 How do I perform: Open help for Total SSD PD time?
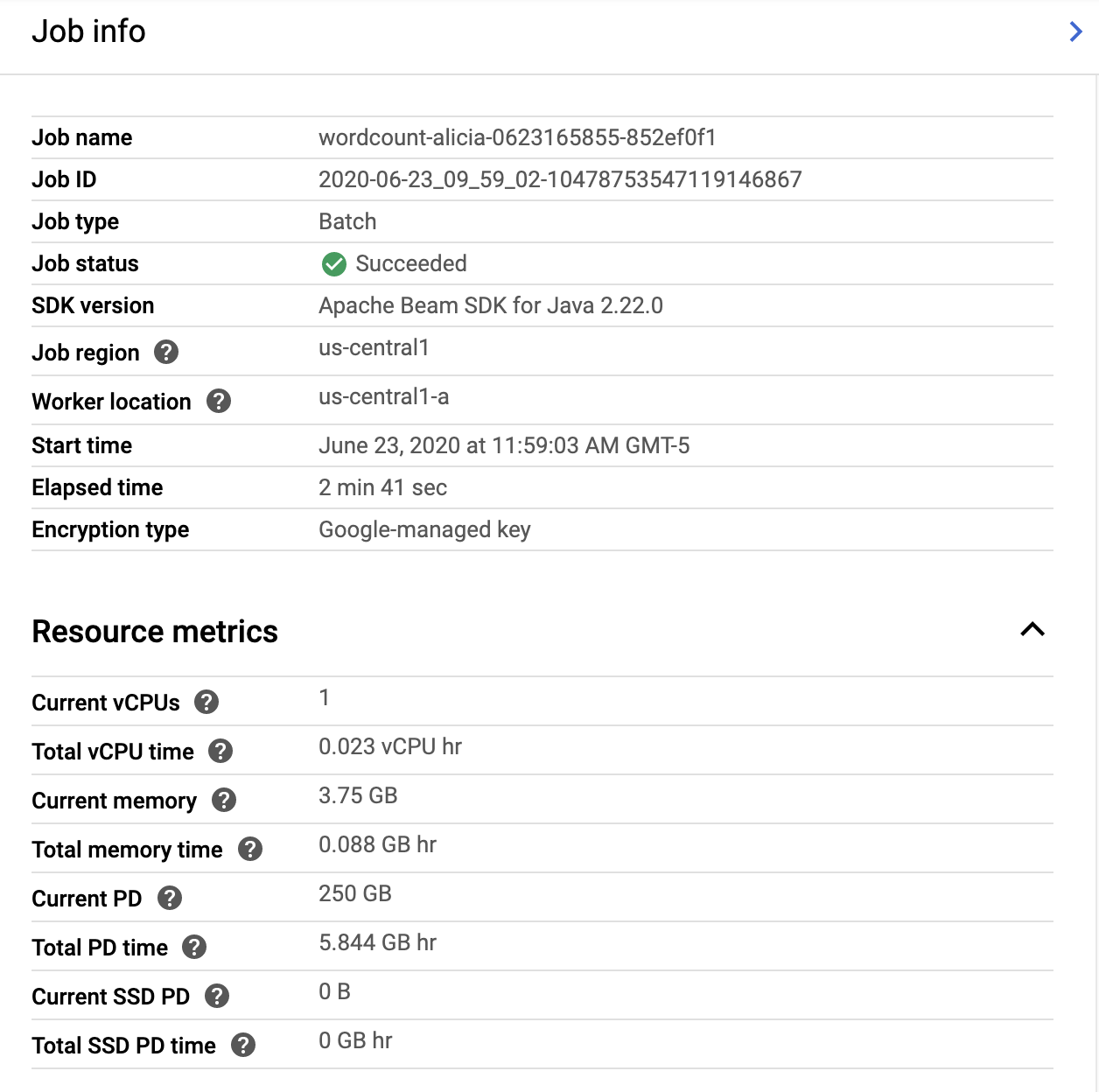(x=243, y=1046)
